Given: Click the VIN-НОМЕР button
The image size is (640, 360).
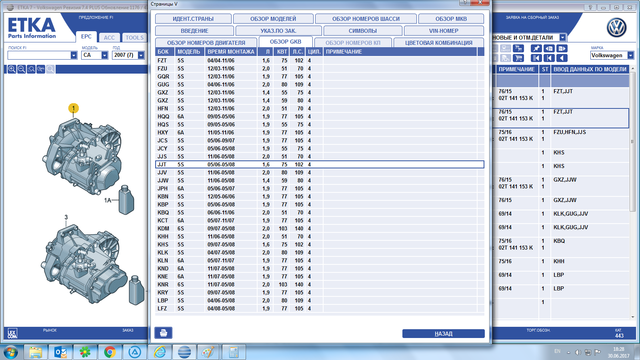Looking at the screenshot, I should pyautogui.click(x=444, y=31).
